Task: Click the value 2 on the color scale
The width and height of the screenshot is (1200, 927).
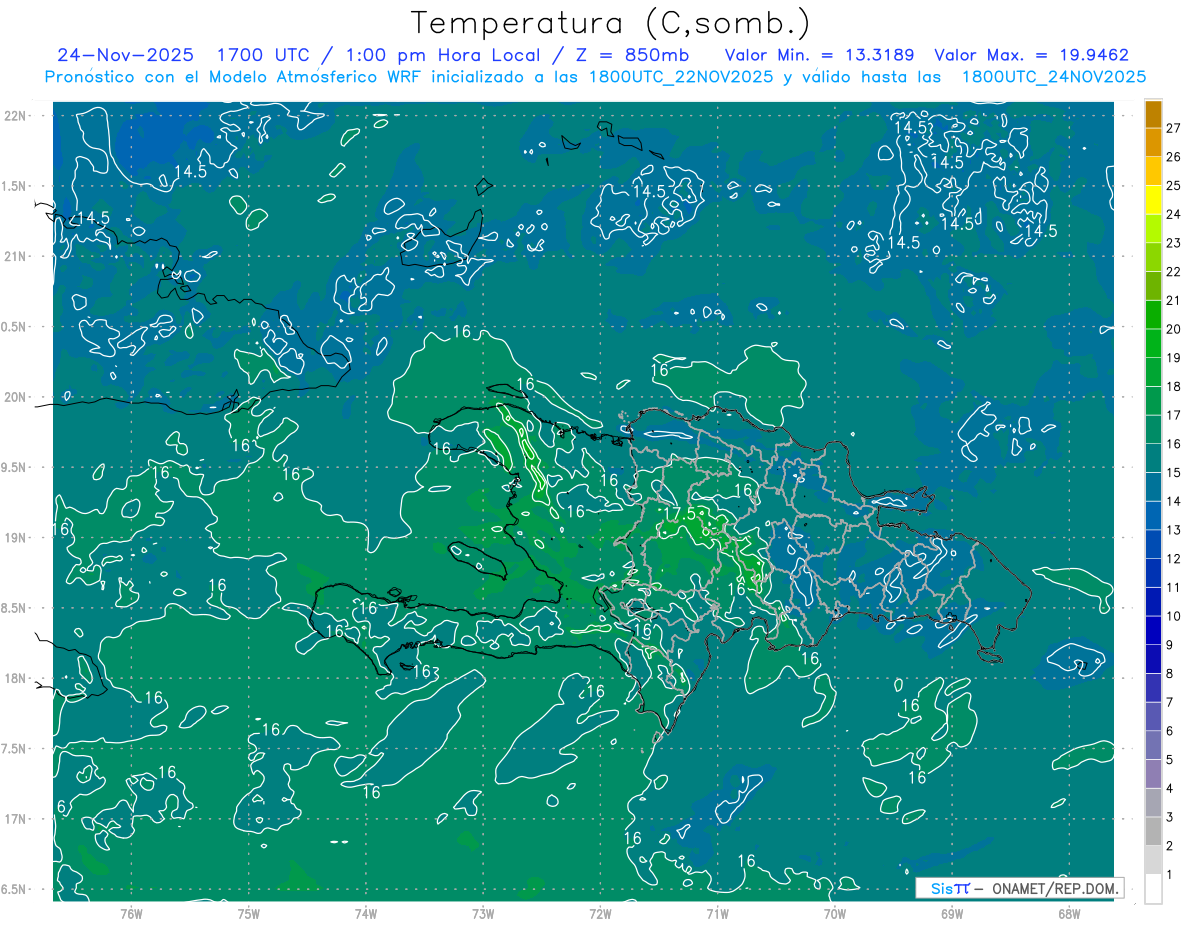Action: click(1170, 845)
